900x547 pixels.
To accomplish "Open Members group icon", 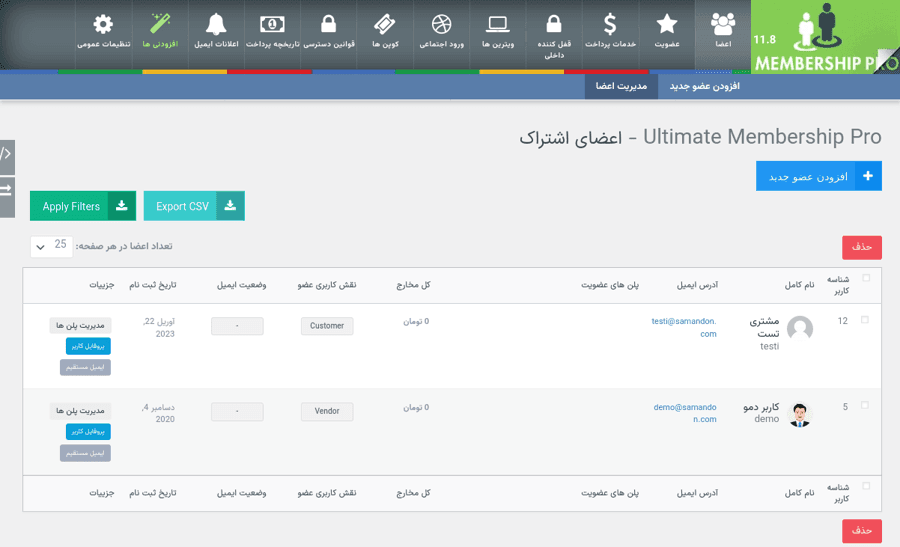I will coord(723,25).
